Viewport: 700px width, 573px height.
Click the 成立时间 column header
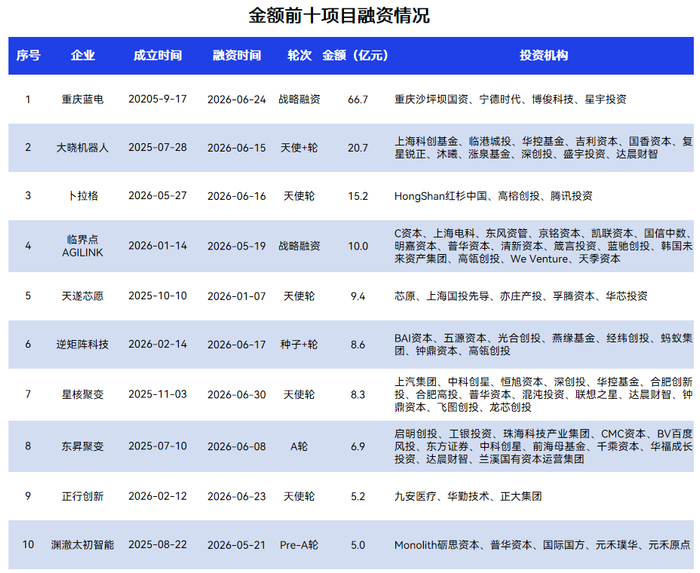[158, 55]
